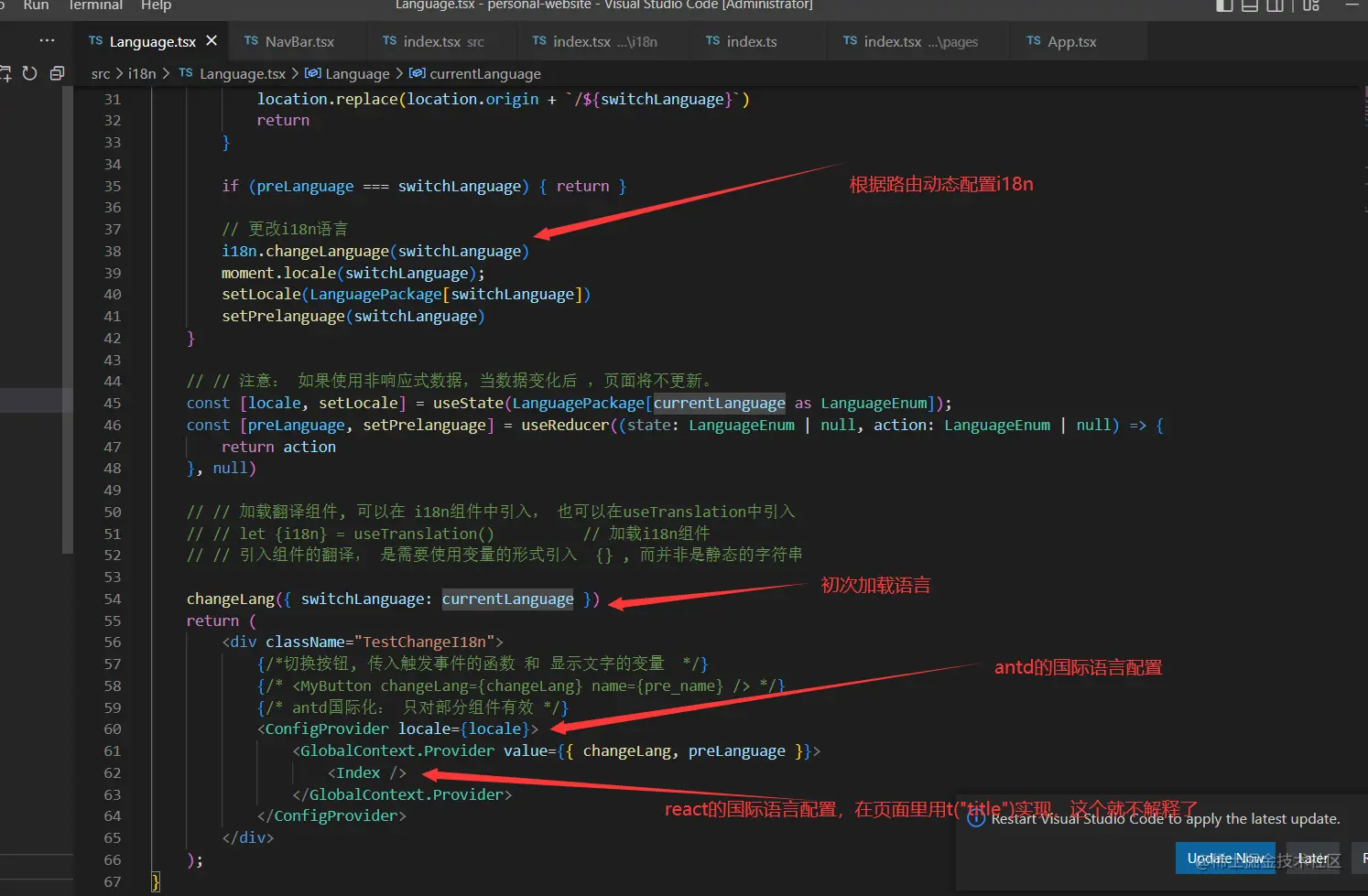Image resolution: width=1368 pixels, height=896 pixels.
Task: Click 'setPrelanguage' call on line 41
Action: 283,316
